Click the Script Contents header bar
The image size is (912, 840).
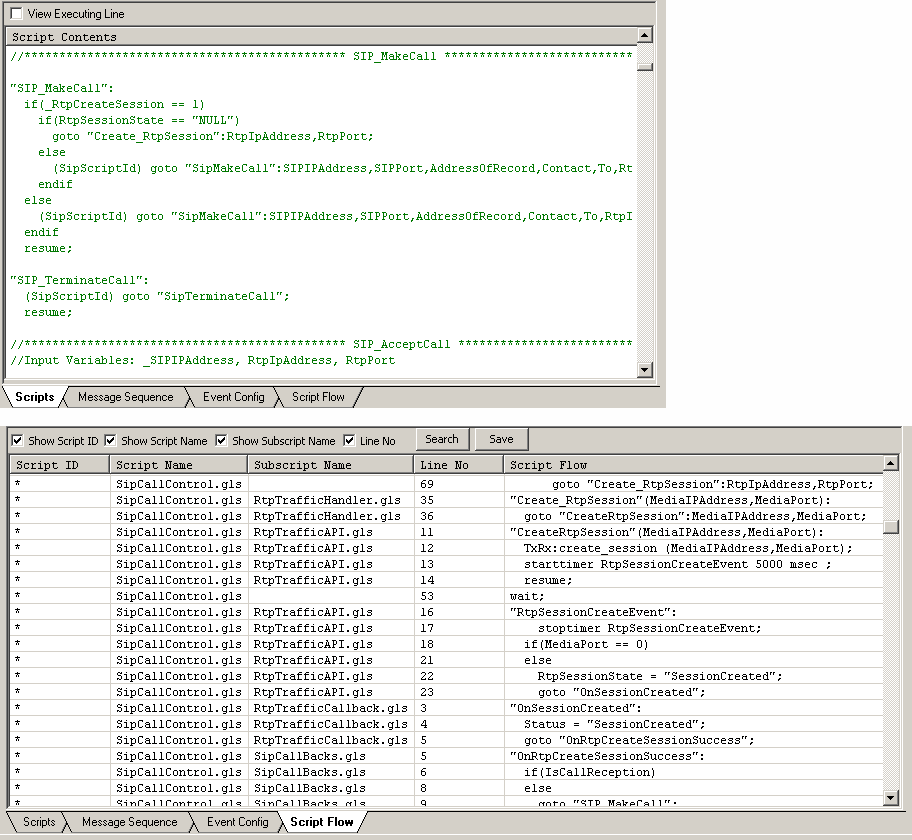tap(322, 37)
